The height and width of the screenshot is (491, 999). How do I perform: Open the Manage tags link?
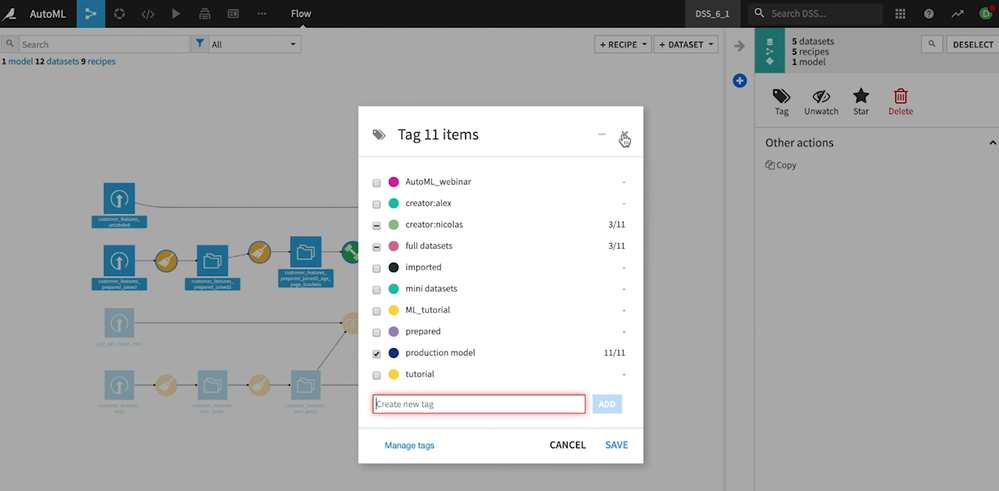[x=410, y=445]
